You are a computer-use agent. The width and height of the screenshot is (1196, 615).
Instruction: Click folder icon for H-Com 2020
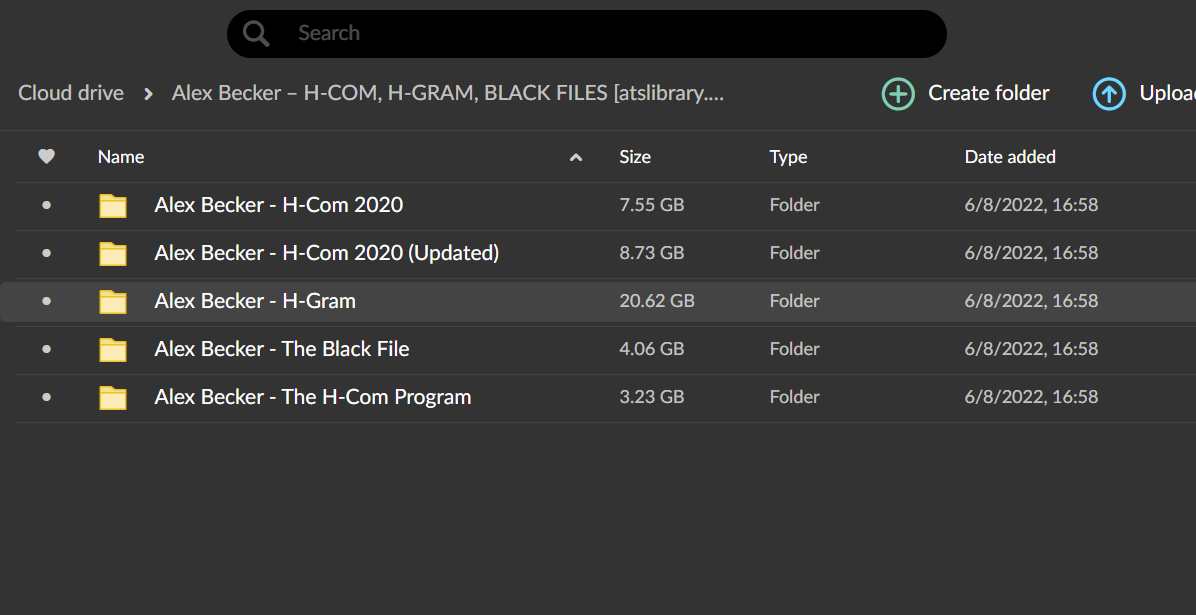pyautogui.click(x=113, y=205)
